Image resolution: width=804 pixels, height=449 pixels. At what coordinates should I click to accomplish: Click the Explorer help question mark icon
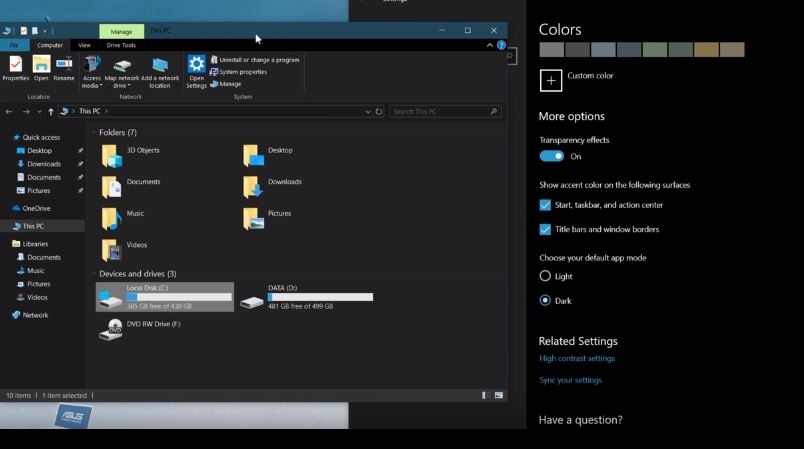[501, 45]
